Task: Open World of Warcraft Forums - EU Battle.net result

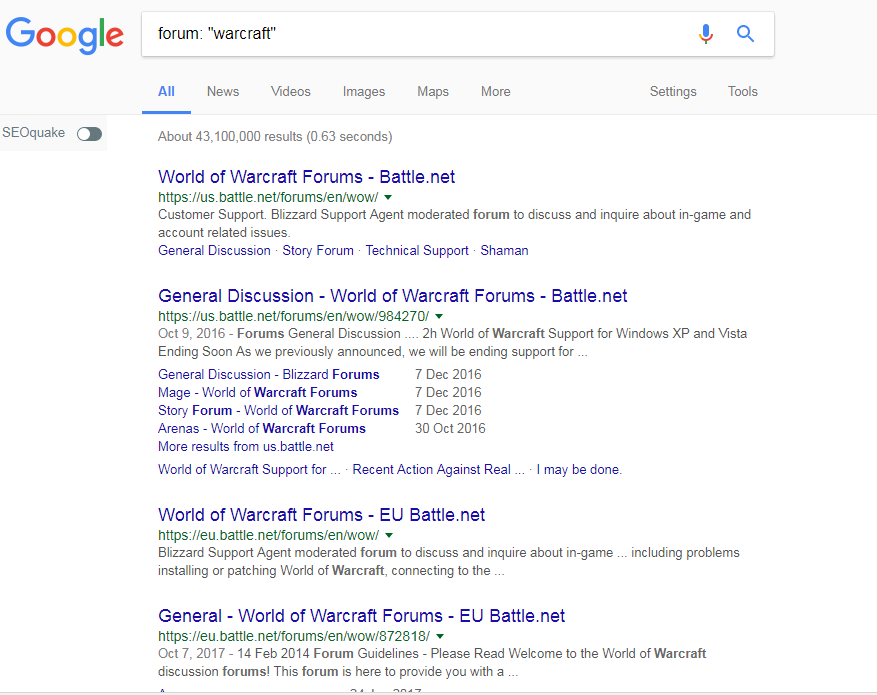Action: pyautogui.click(x=321, y=515)
